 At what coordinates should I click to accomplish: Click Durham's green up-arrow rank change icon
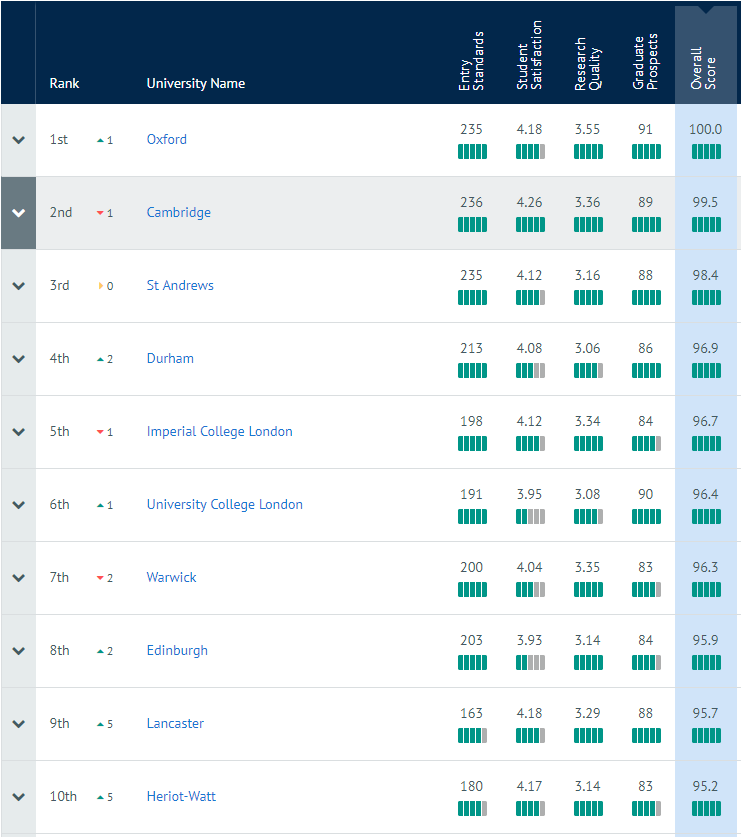(x=100, y=359)
